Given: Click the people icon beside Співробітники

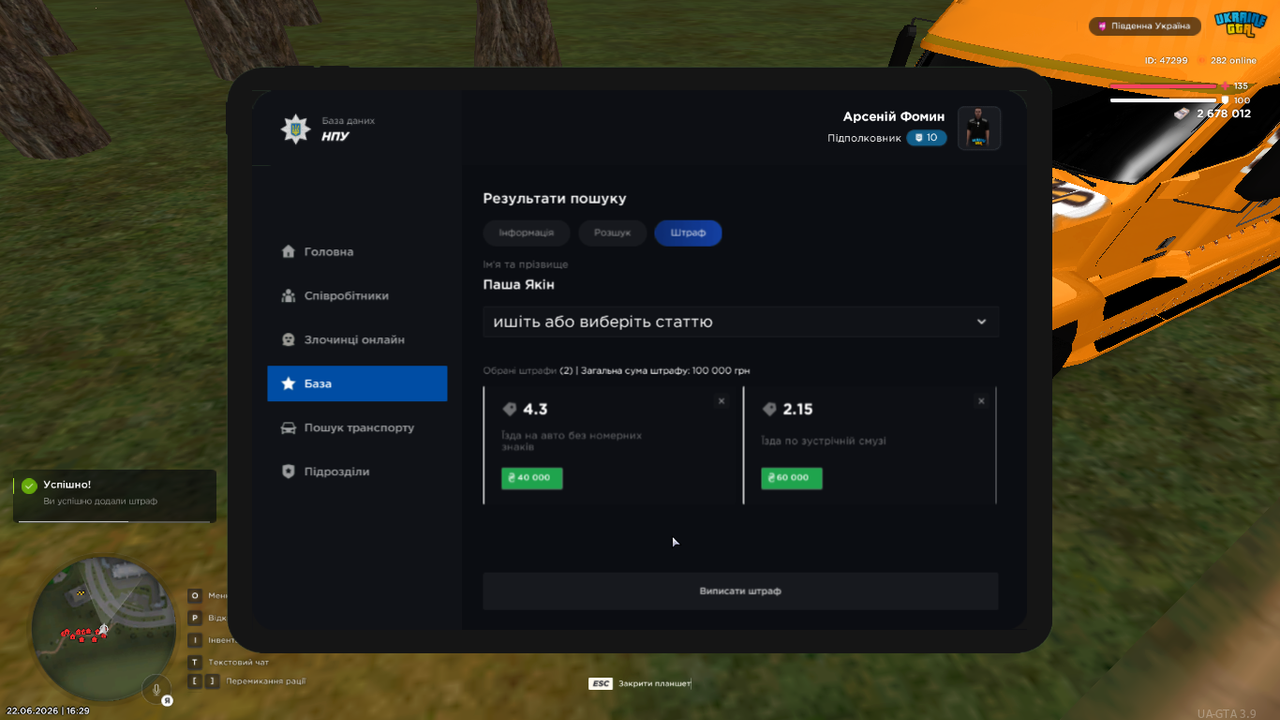Looking at the screenshot, I should pyautogui.click(x=288, y=296).
